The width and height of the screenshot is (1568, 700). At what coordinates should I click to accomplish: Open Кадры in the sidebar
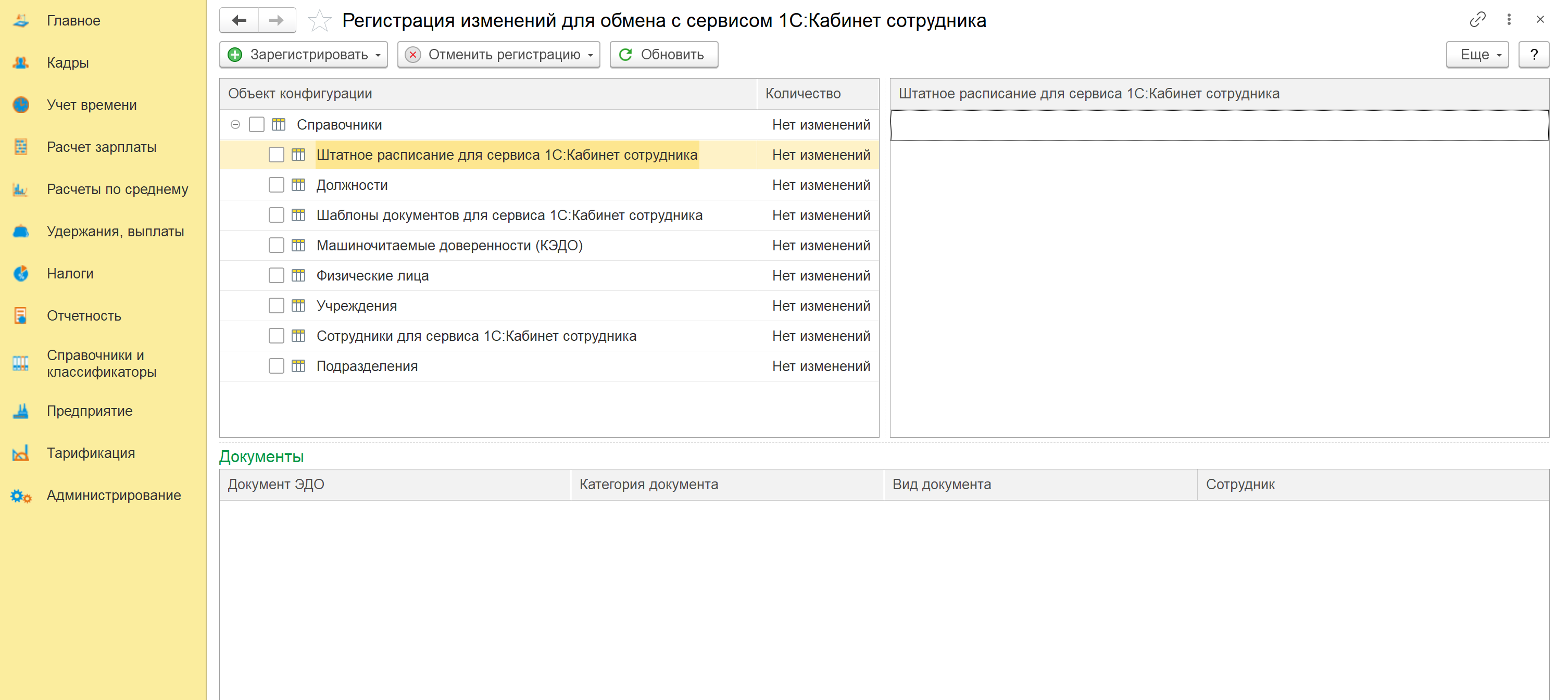[x=68, y=62]
